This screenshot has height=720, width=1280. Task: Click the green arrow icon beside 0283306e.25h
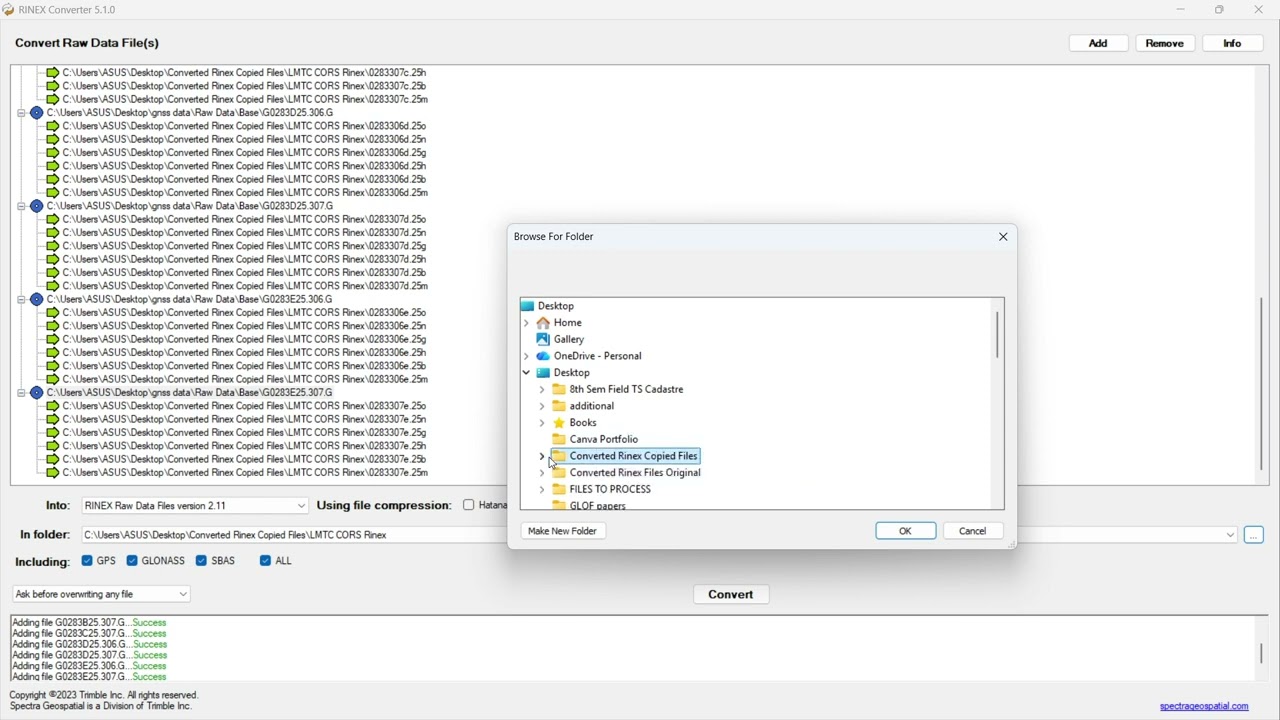[53, 353]
